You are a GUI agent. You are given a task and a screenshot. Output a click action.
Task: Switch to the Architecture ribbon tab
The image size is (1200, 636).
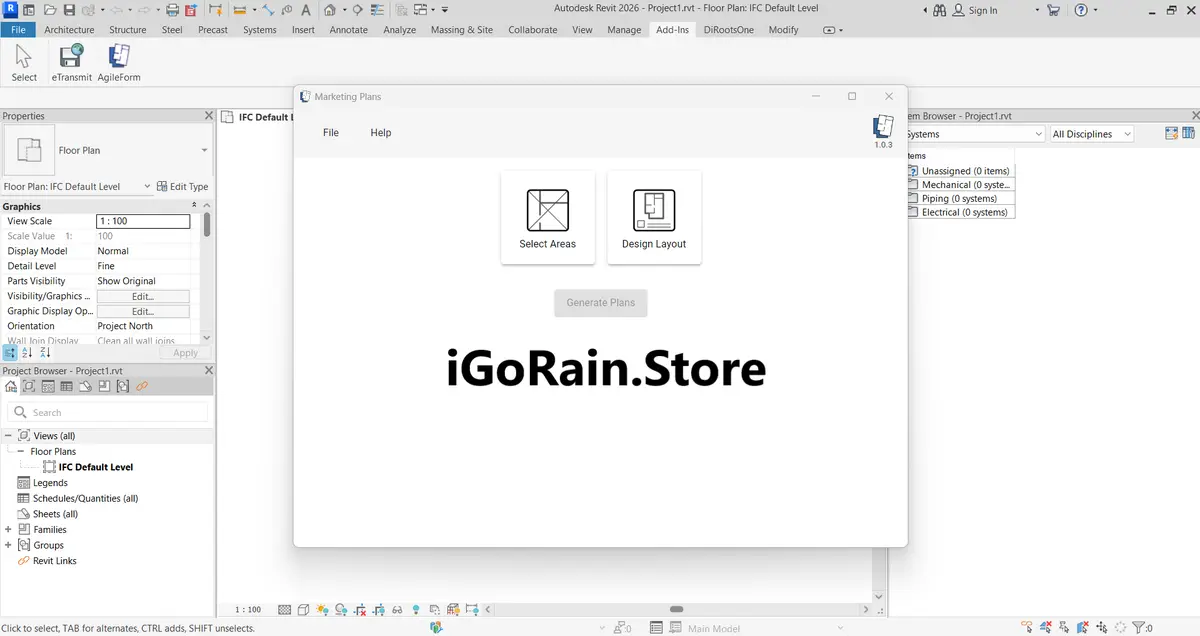(69, 30)
